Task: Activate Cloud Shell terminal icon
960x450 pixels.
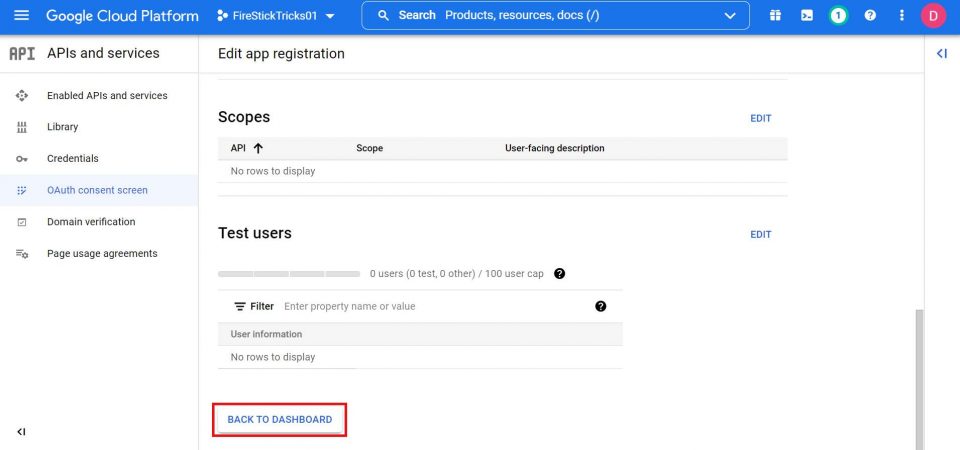Action: click(x=807, y=16)
